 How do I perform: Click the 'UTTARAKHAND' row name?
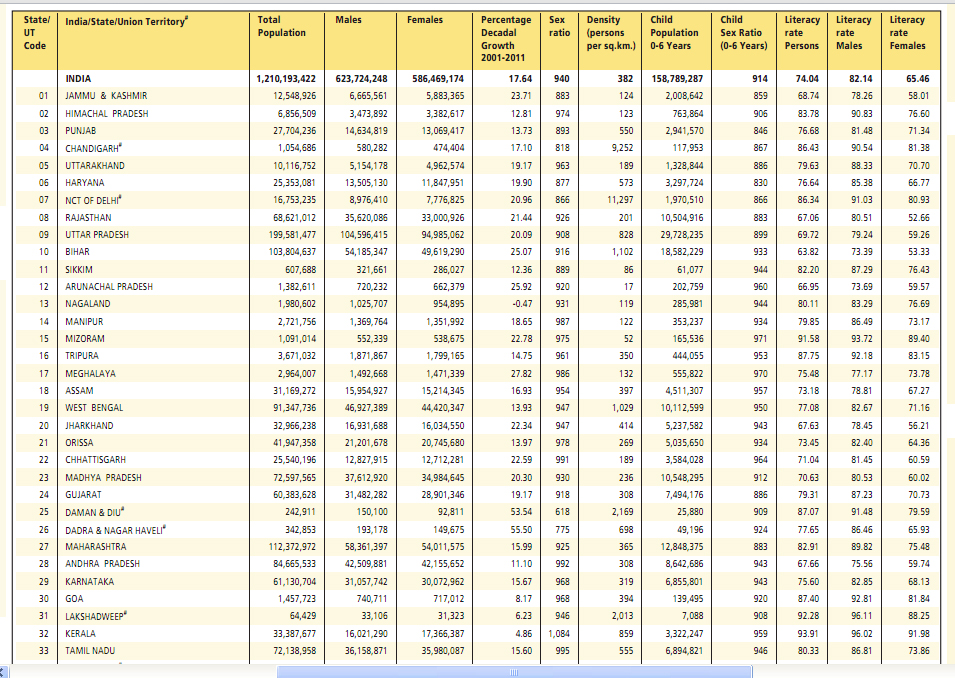coord(95,166)
